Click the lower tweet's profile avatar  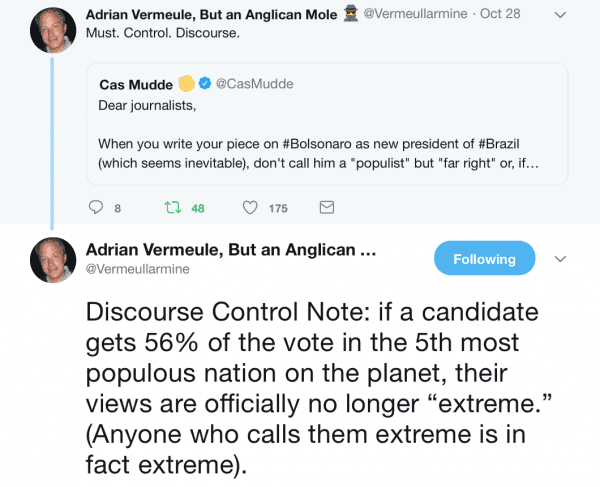point(53,260)
